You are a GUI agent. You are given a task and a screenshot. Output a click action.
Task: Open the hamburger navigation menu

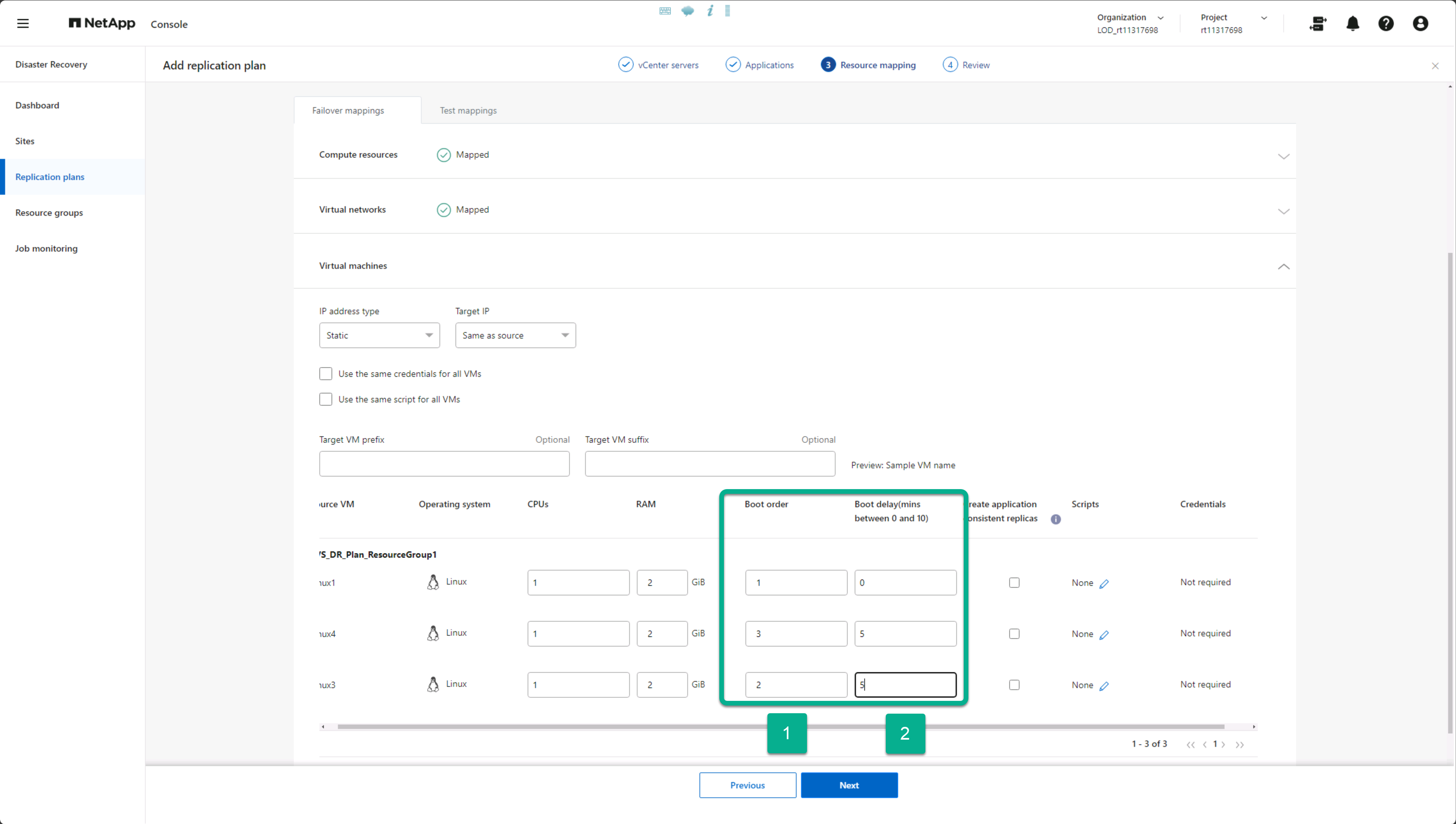(23, 24)
